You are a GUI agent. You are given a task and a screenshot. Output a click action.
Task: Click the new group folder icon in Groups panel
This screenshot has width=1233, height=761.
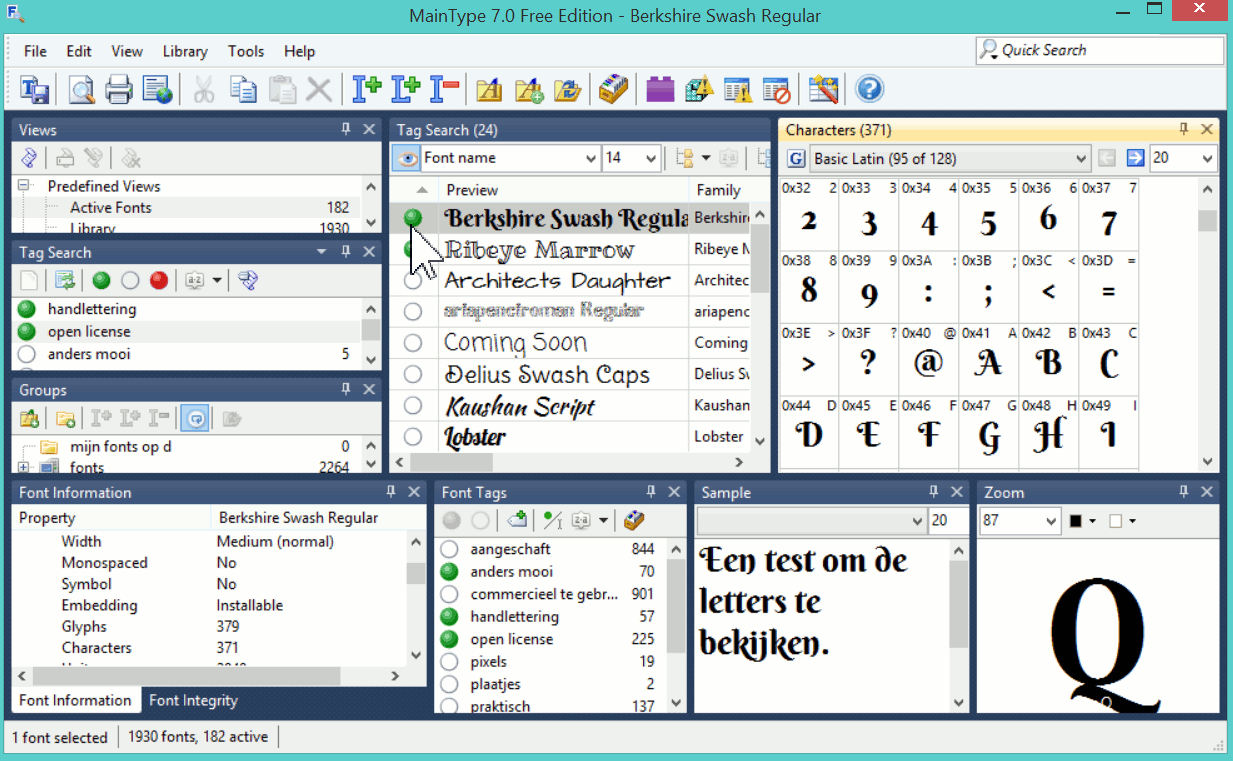click(66, 418)
